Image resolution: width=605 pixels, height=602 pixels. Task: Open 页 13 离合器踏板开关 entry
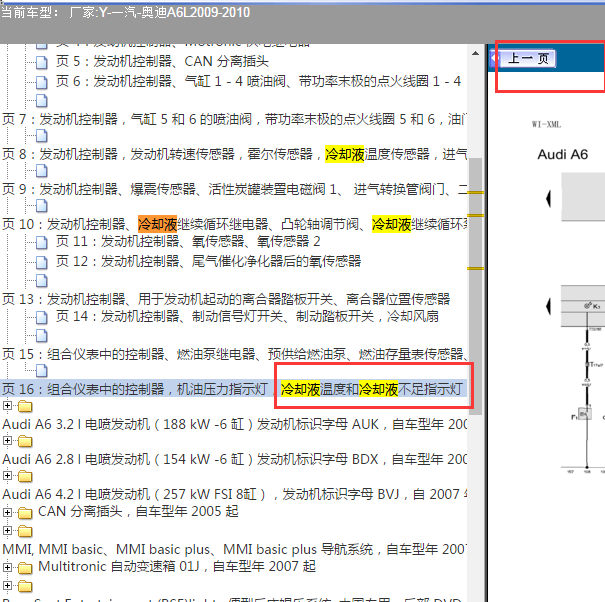click(x=226, y=299)
